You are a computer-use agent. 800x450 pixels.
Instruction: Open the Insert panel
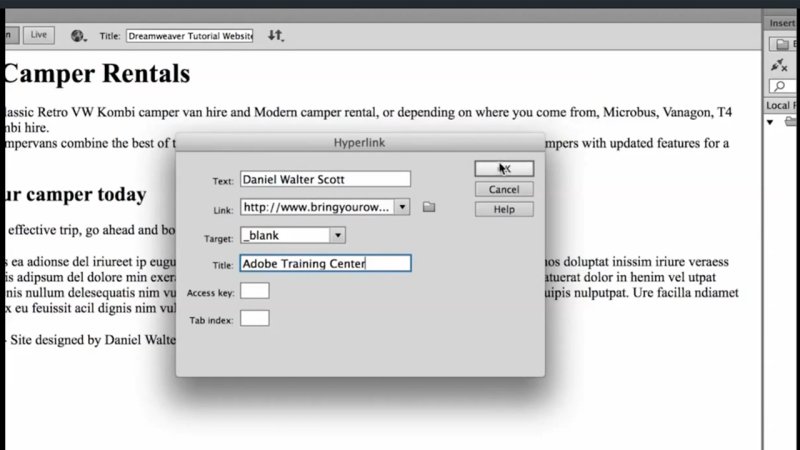(782, 23)
